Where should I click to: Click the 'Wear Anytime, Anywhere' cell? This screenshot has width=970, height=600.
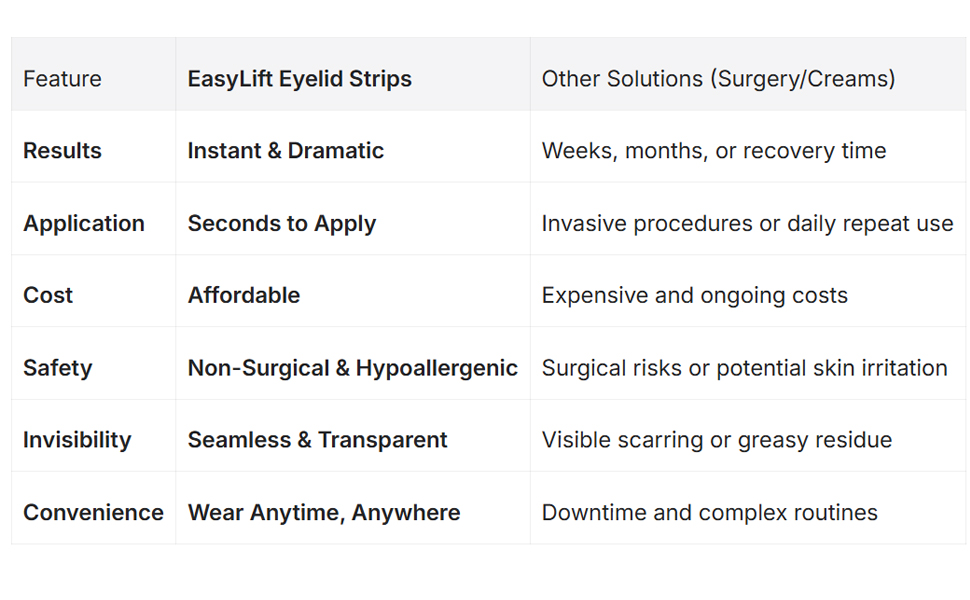tap(324, 513)
